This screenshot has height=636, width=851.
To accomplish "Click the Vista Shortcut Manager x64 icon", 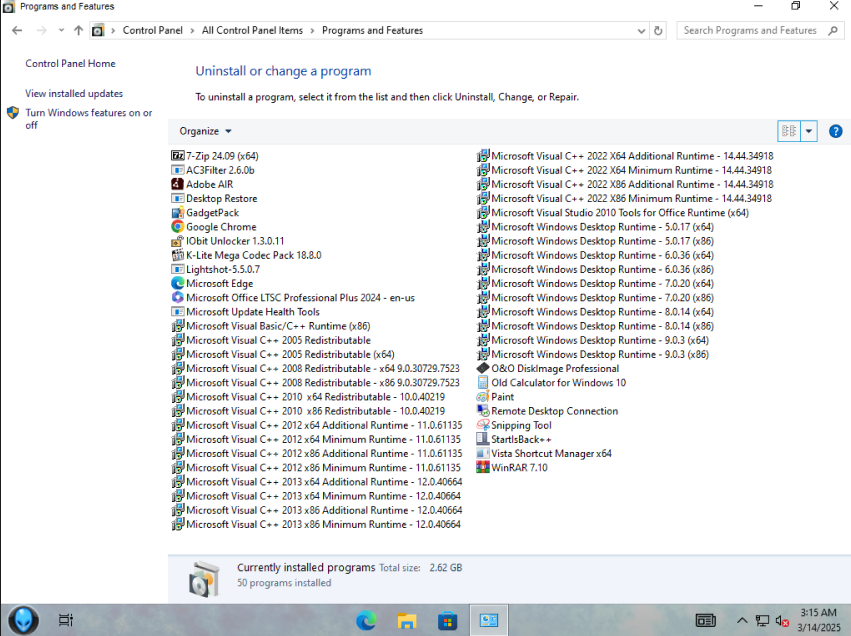I will click(x=483, y=453).
